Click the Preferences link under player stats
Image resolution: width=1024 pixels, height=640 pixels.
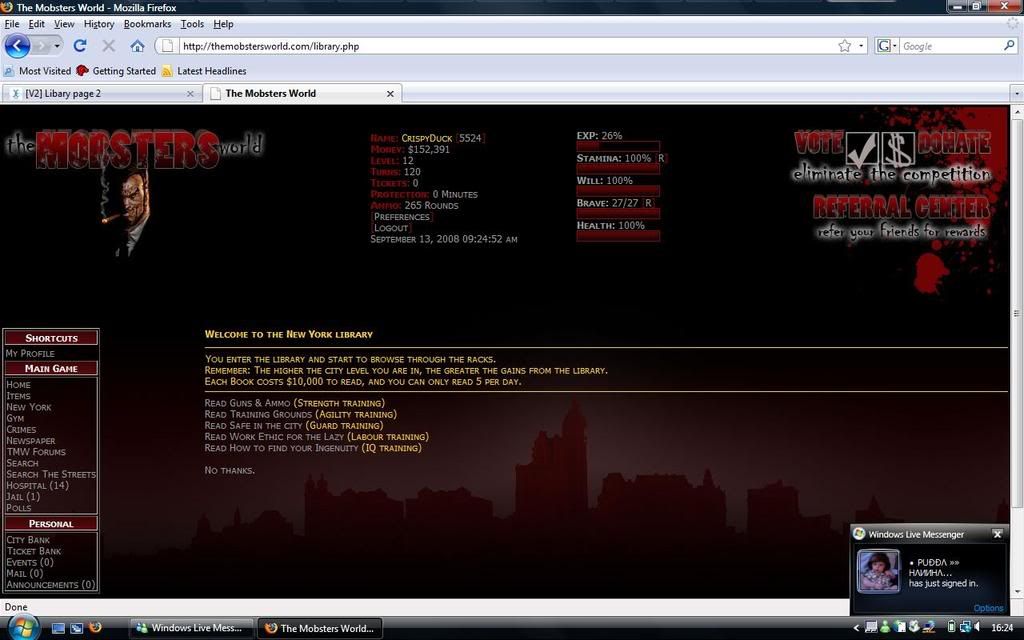[401, 217]
